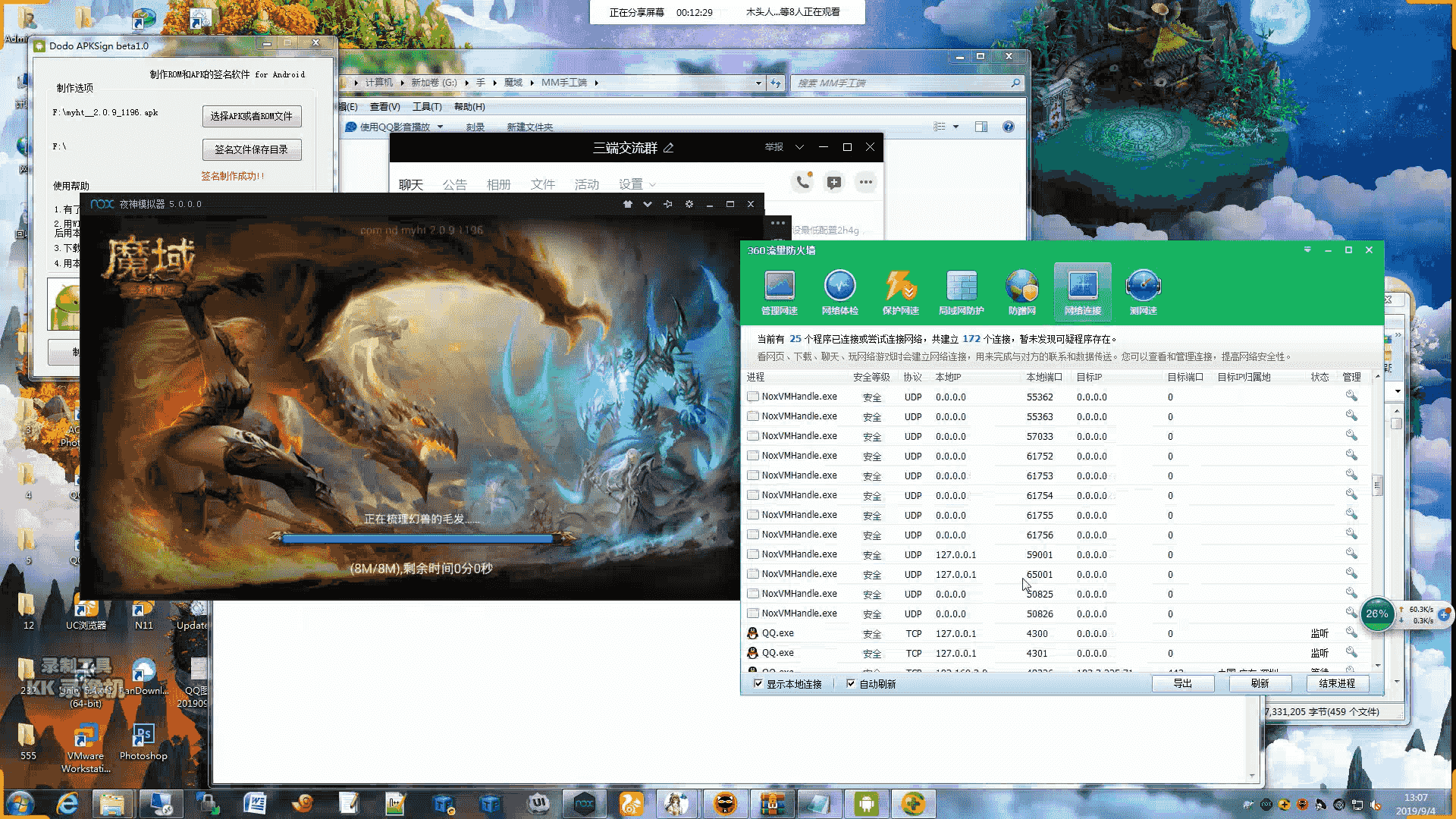This screenshot has height=819, width=1456.
Task: Select NoxVMHandle.exe row port 55362 checkbox
Action: point(752,396)
